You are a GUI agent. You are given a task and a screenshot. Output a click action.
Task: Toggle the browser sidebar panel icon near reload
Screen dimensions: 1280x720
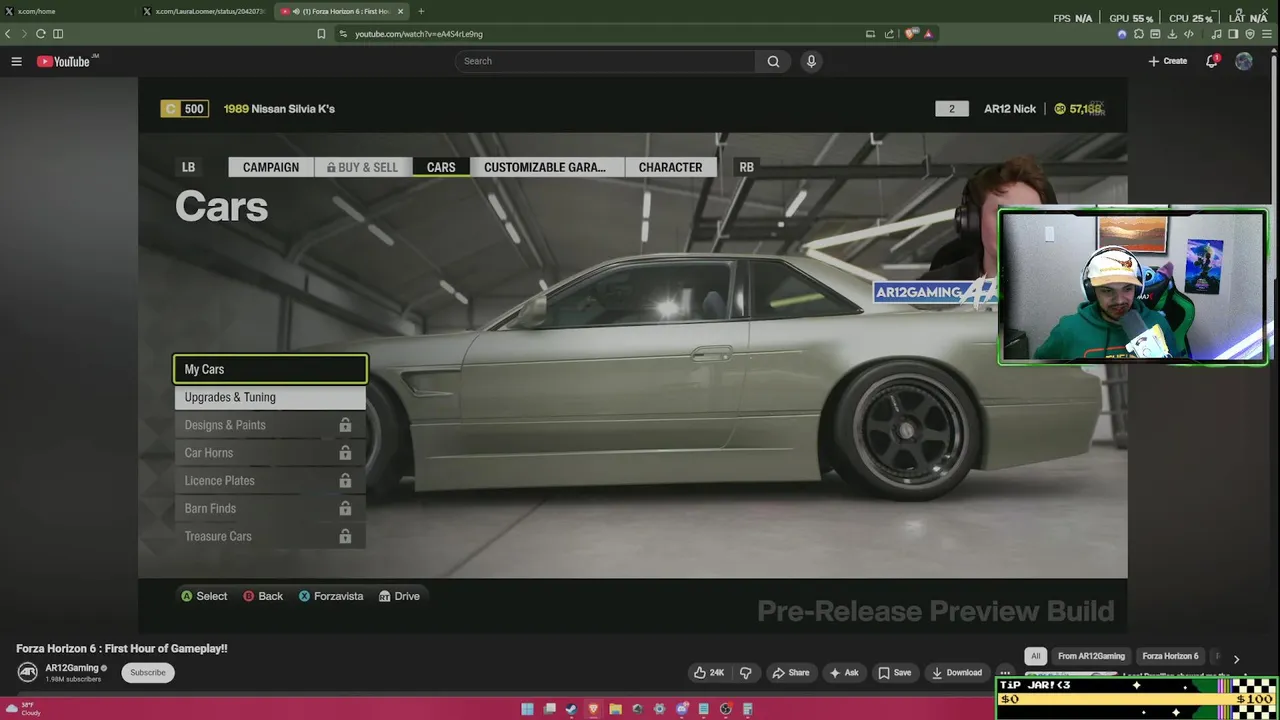pos(58,33)
